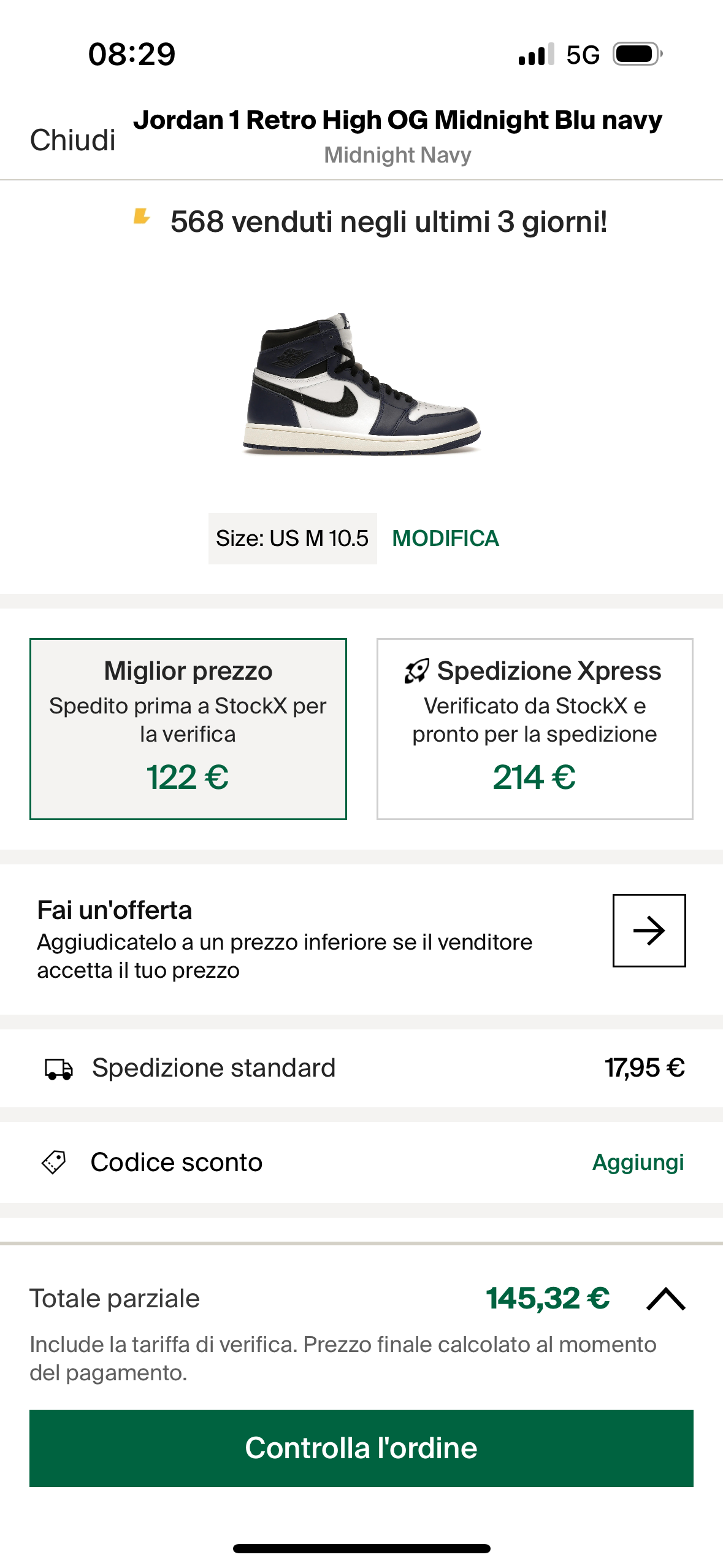Tap Aggiungi to add discount code
The height and width of the screenshot is (1568, 723).
[x=638, y=1162]
